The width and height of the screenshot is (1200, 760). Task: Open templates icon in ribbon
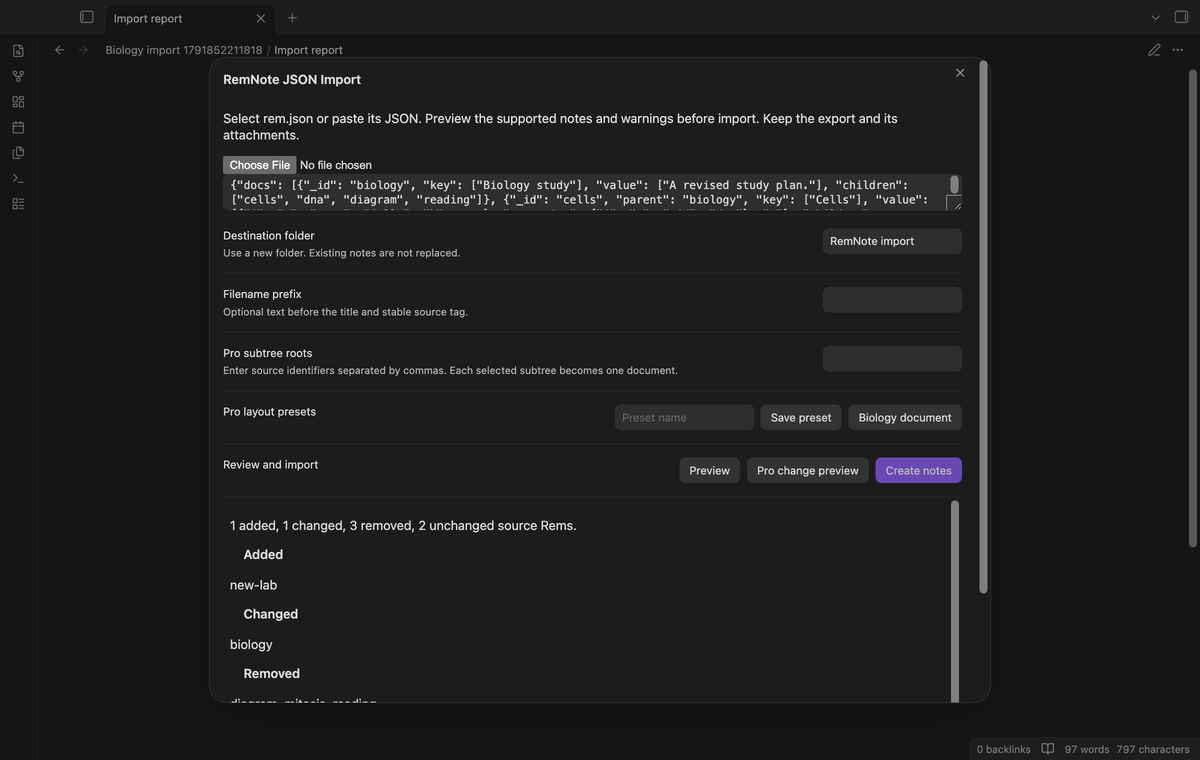point(18,153)
